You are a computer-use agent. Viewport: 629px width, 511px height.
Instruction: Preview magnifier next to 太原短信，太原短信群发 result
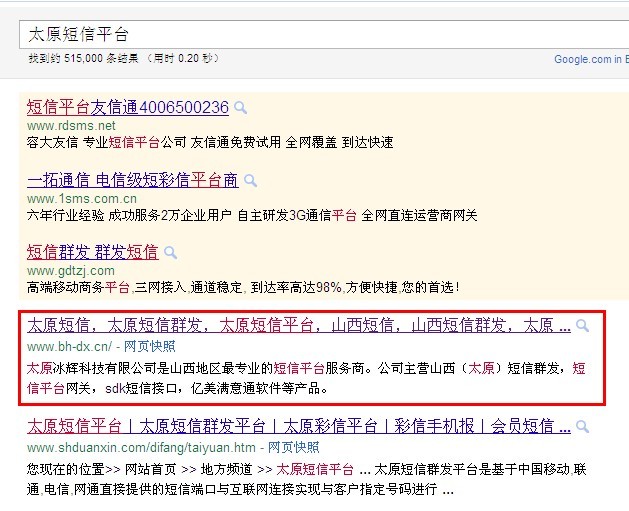(582, 325)
